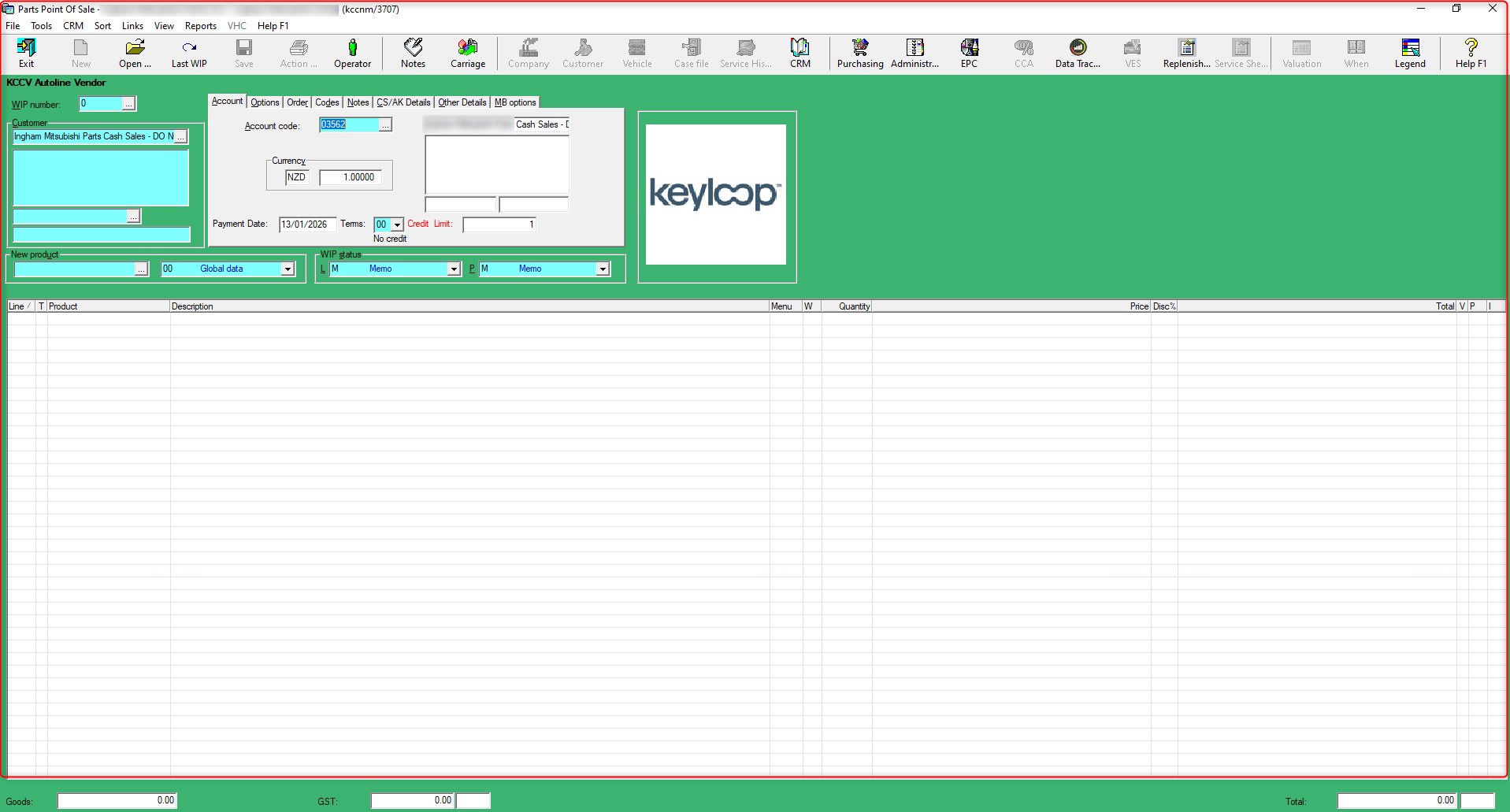
Task: Switch to the Other Details tab
Action: (462, 102)
